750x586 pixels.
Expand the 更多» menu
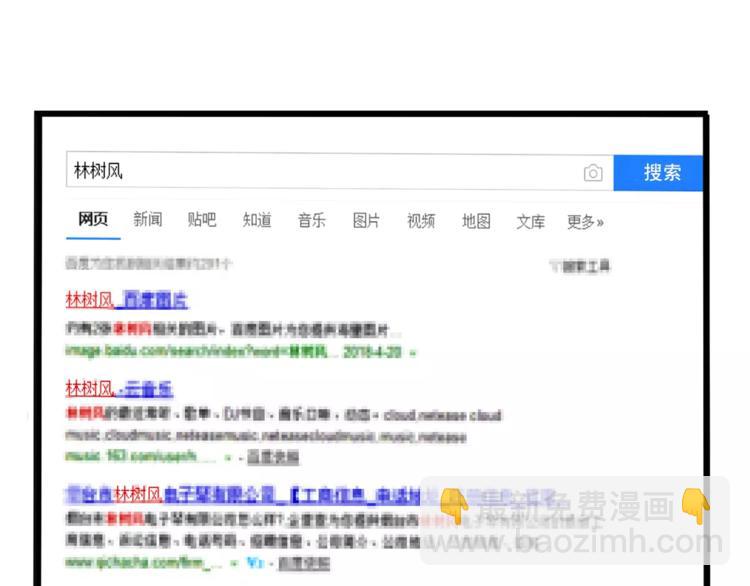(585, 222)
